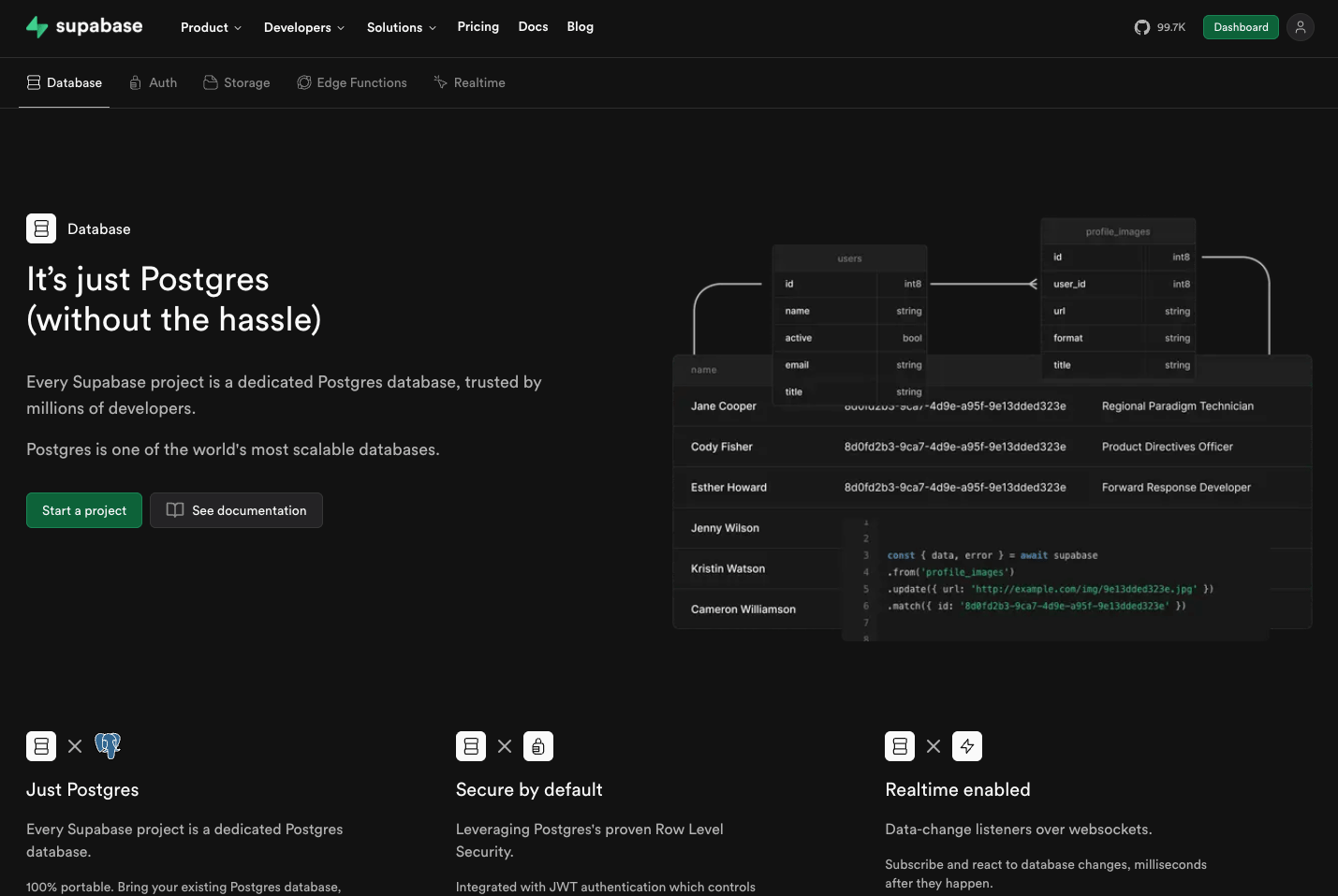The width and height of the screenshot is (1338, 896).
Task: Click the Storage archive icon
Action: pos(211,82)
